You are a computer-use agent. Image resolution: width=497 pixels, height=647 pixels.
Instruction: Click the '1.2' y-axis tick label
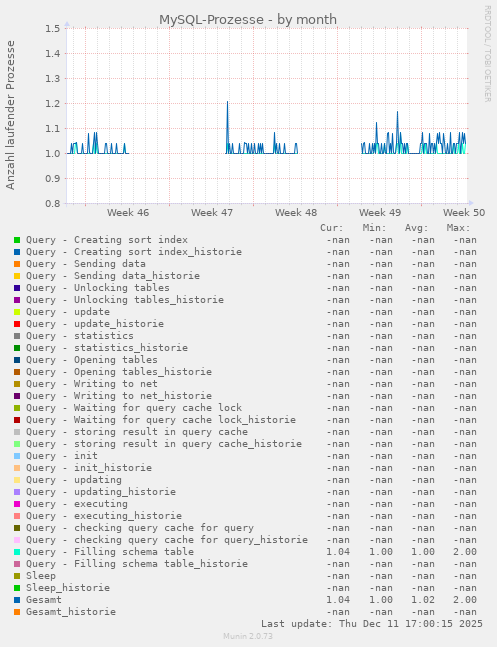52,104
